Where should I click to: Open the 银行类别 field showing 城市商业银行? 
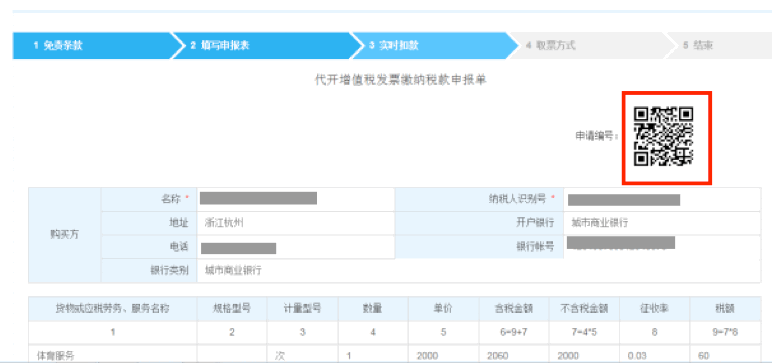pyautogui.click(x=479, y=270)
